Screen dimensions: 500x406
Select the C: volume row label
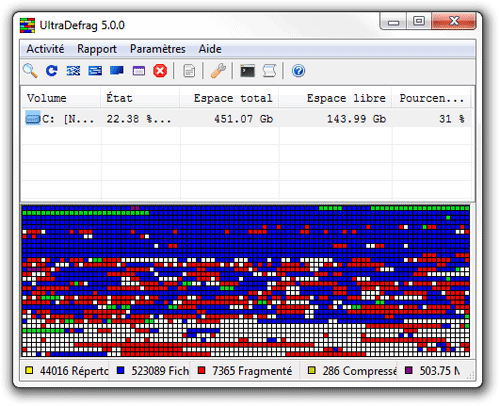pos(68,119)
